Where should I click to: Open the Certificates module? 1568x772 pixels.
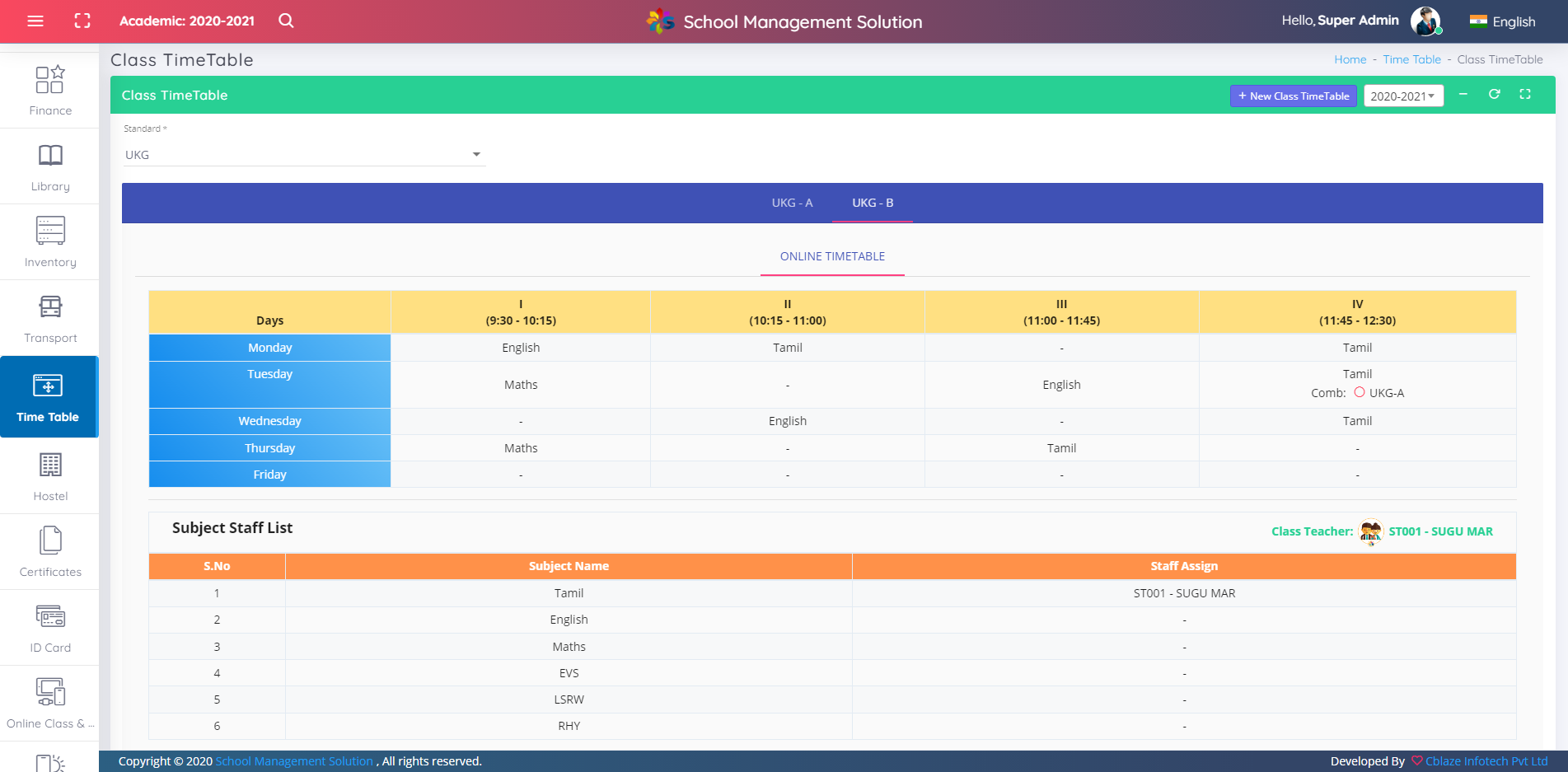(x=50, y=552)
